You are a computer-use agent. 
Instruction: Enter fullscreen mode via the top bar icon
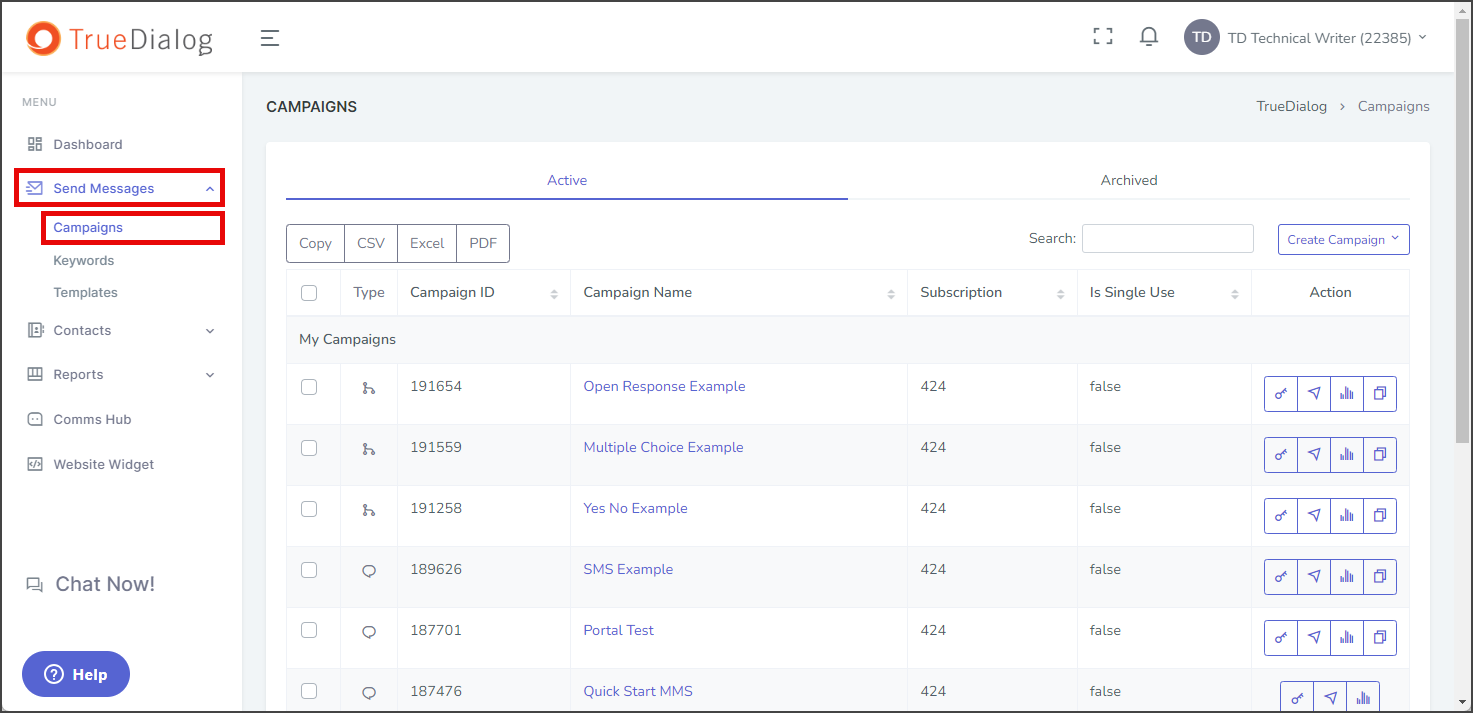point(1102,37)
